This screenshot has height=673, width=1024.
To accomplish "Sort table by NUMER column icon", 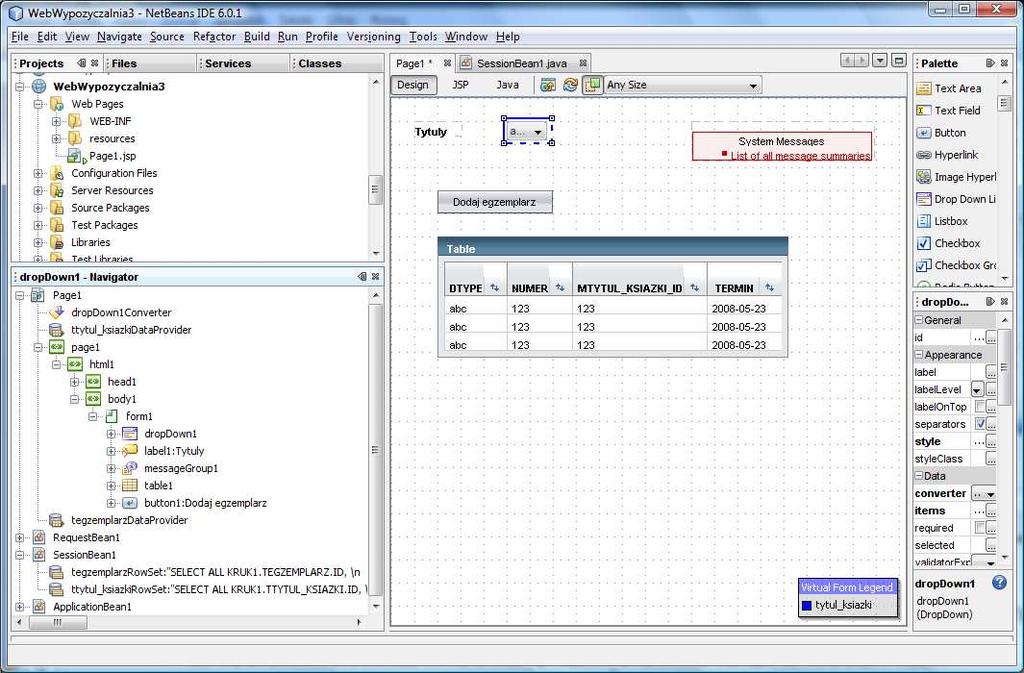I will click(x=560, y=288).
